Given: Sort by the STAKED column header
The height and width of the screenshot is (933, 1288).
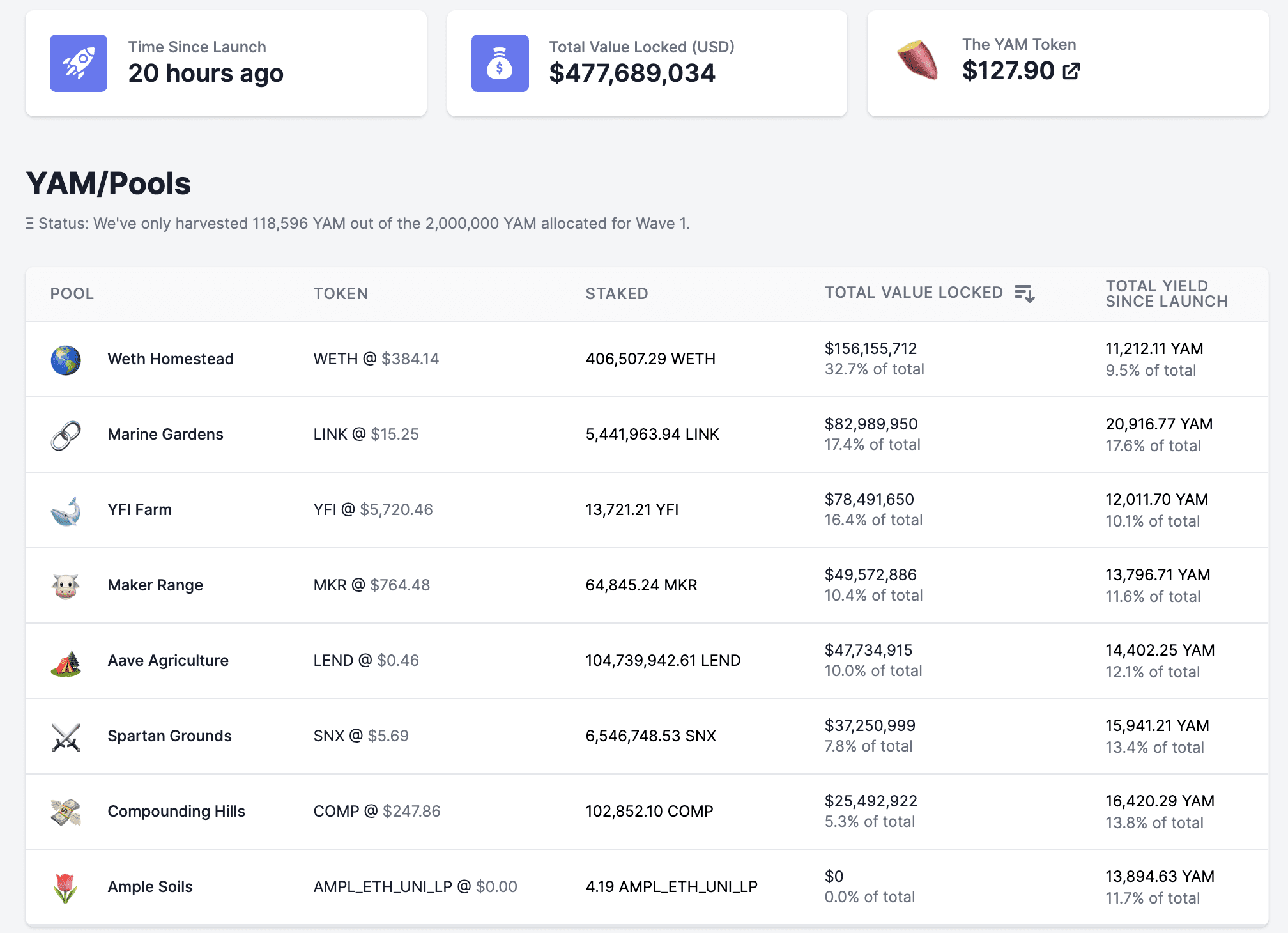Looking at the screenshot, I should [617, 294].
